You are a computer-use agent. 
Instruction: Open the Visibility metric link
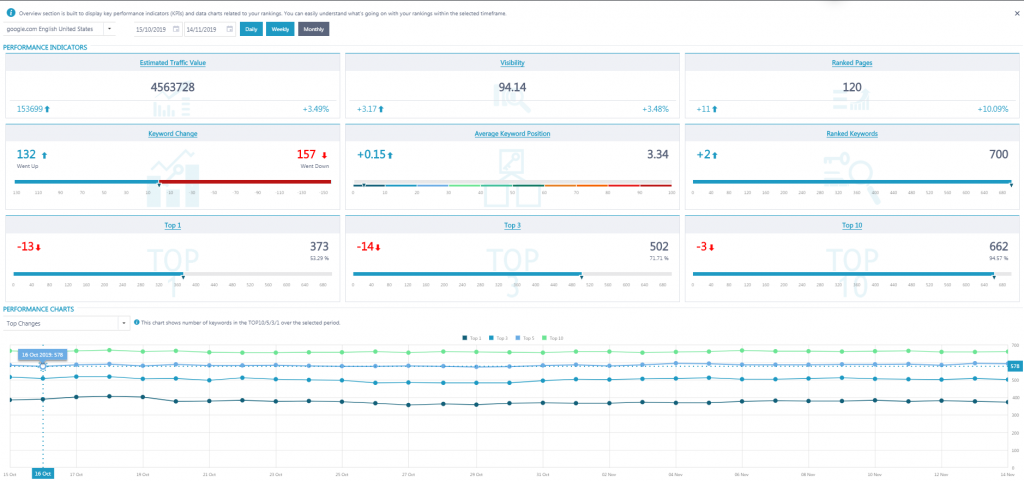512,63
